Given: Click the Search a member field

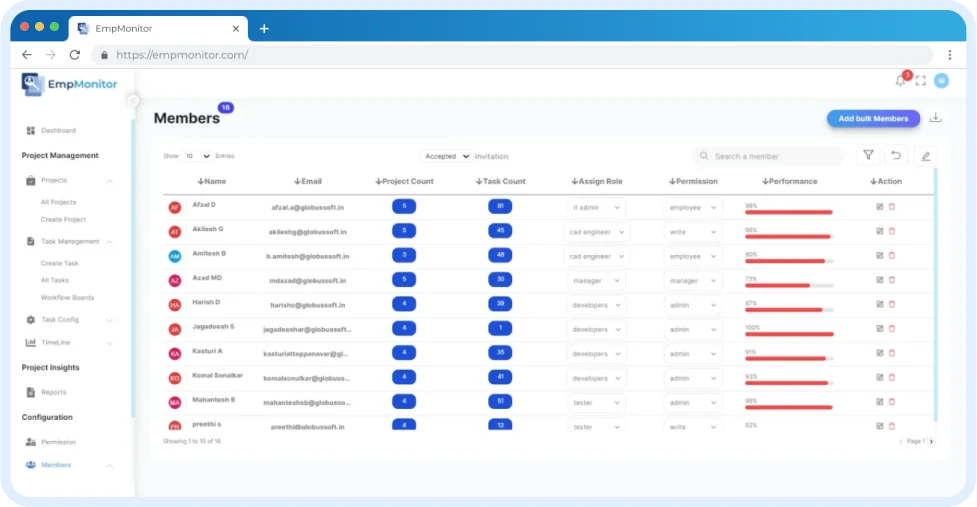Looking at the screenshot, I should pyautogui.click(x=768, y=156).
